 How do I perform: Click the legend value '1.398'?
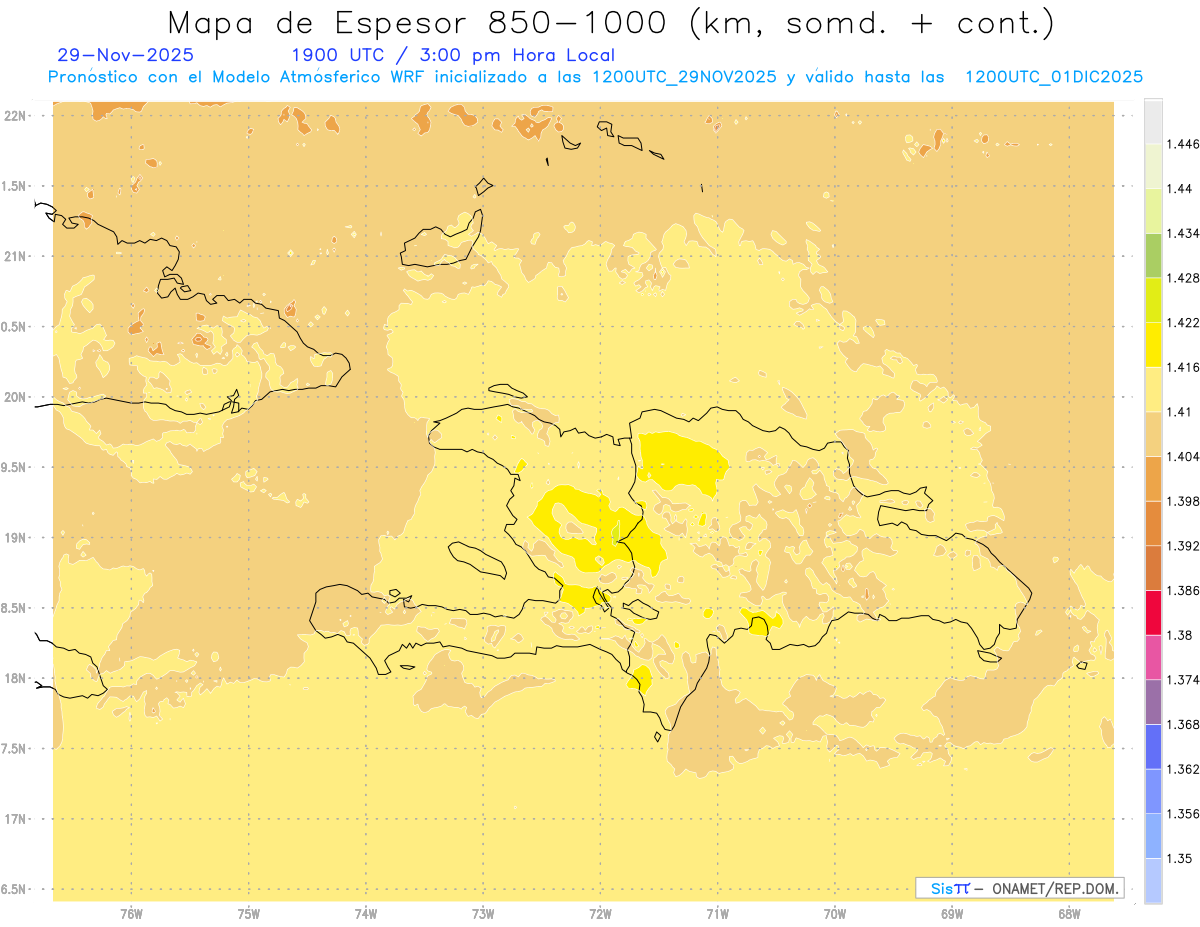pyautogui.click(x=1183, y=501)
